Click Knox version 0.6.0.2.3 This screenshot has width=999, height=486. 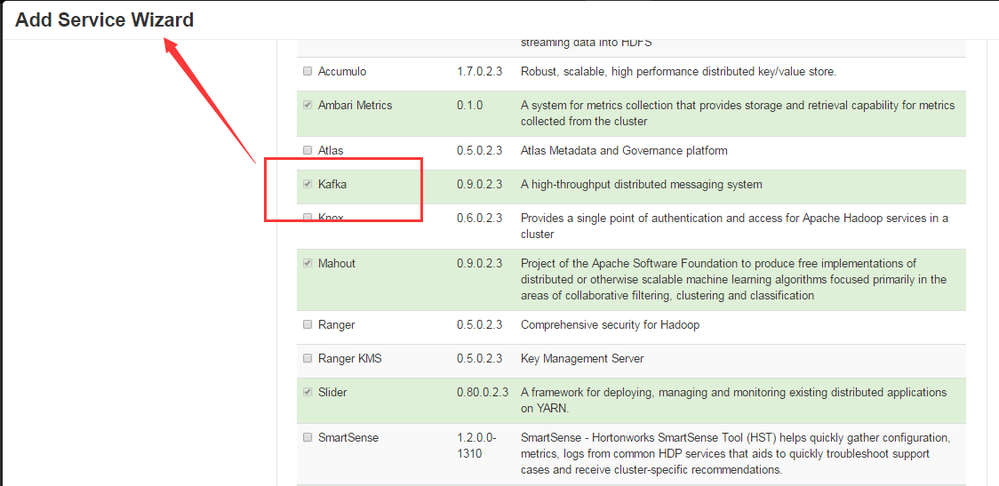click(x=479, y=218)
